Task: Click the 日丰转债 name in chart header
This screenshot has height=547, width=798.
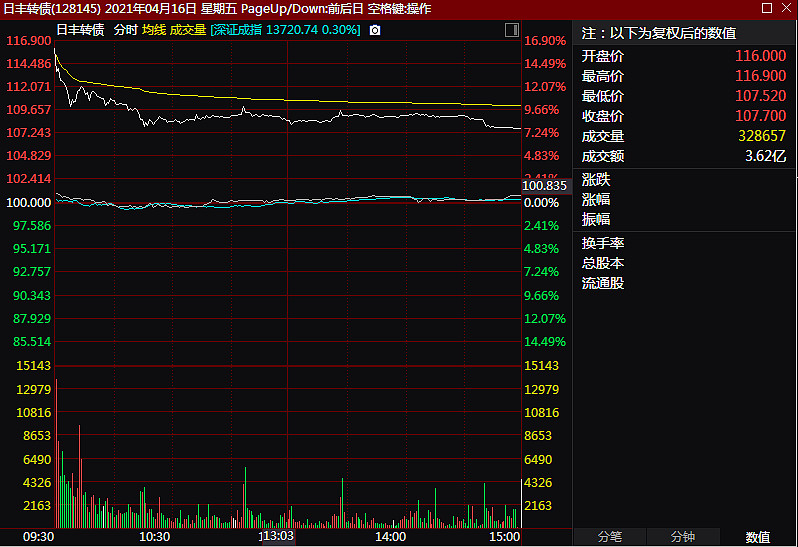Action: [80, 30]
